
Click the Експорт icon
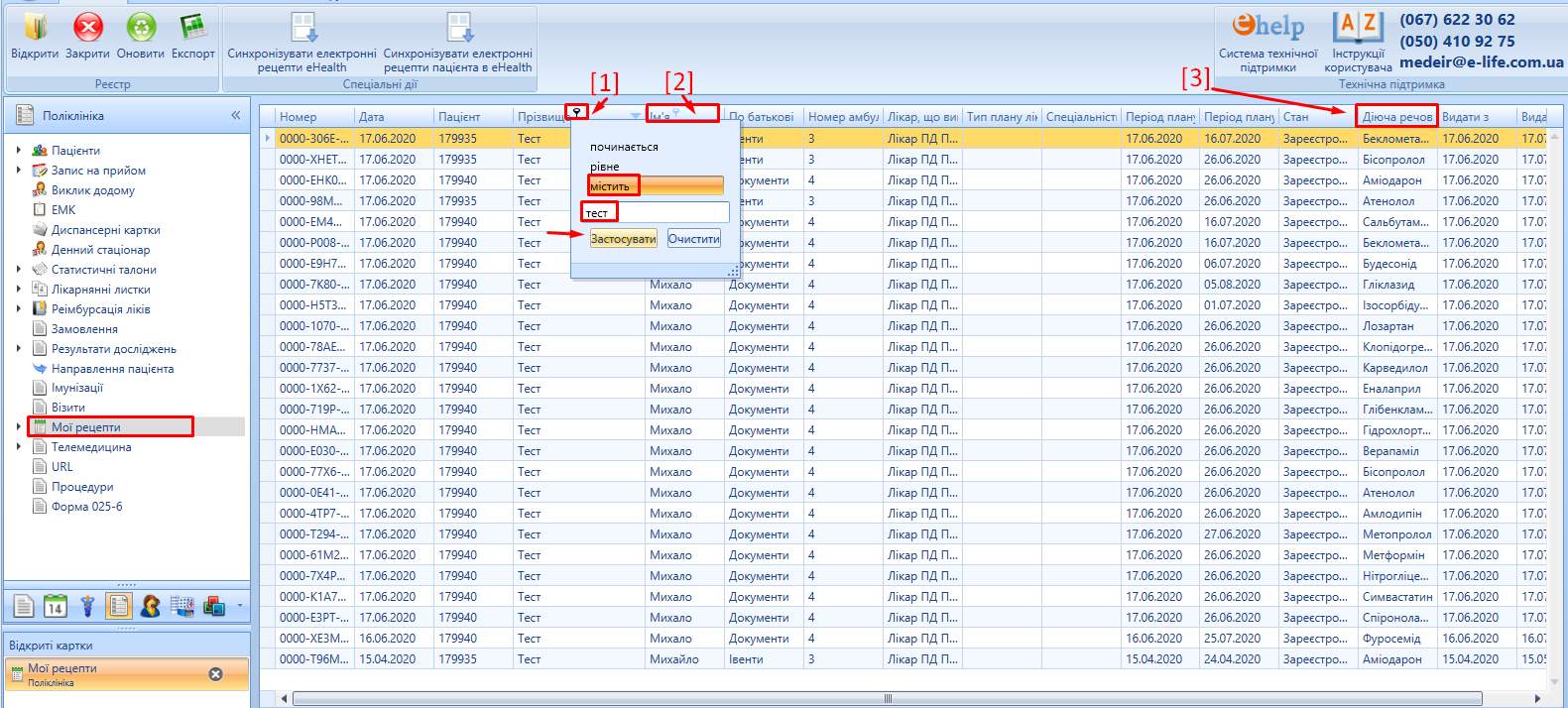192,28
